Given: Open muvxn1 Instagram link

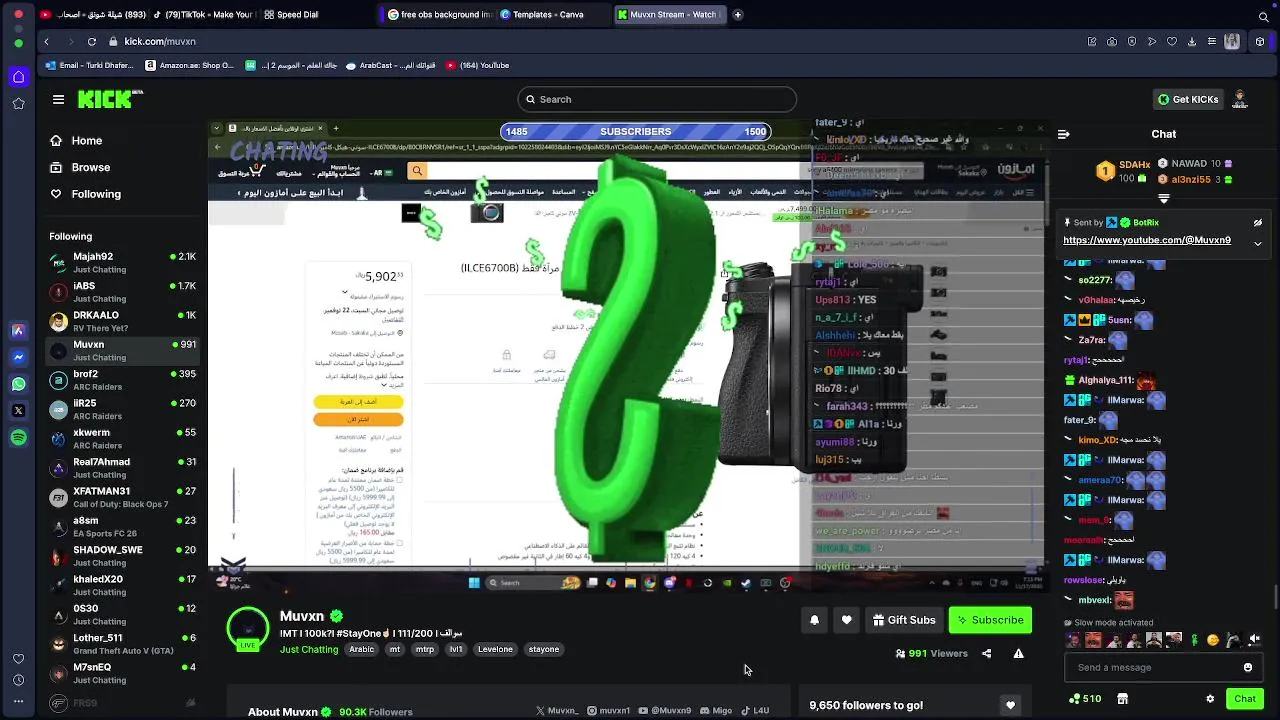Looking at the screenshot, I should 608,711.
